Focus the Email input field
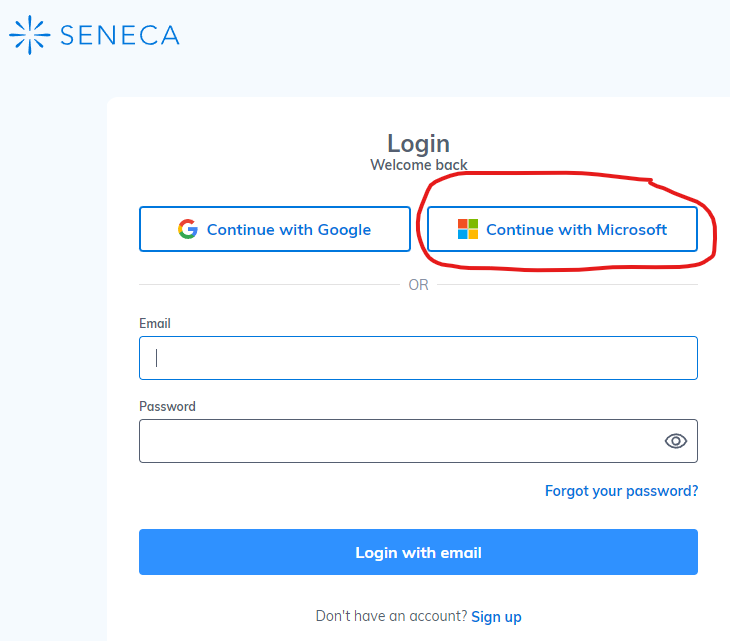This screenshot has width=730, height=641. tap(418, 358)
